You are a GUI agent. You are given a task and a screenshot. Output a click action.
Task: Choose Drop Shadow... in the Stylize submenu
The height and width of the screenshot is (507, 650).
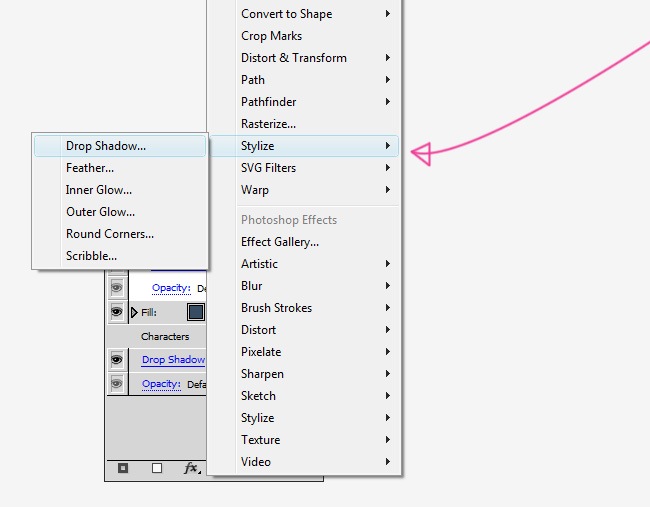point(120,146)
